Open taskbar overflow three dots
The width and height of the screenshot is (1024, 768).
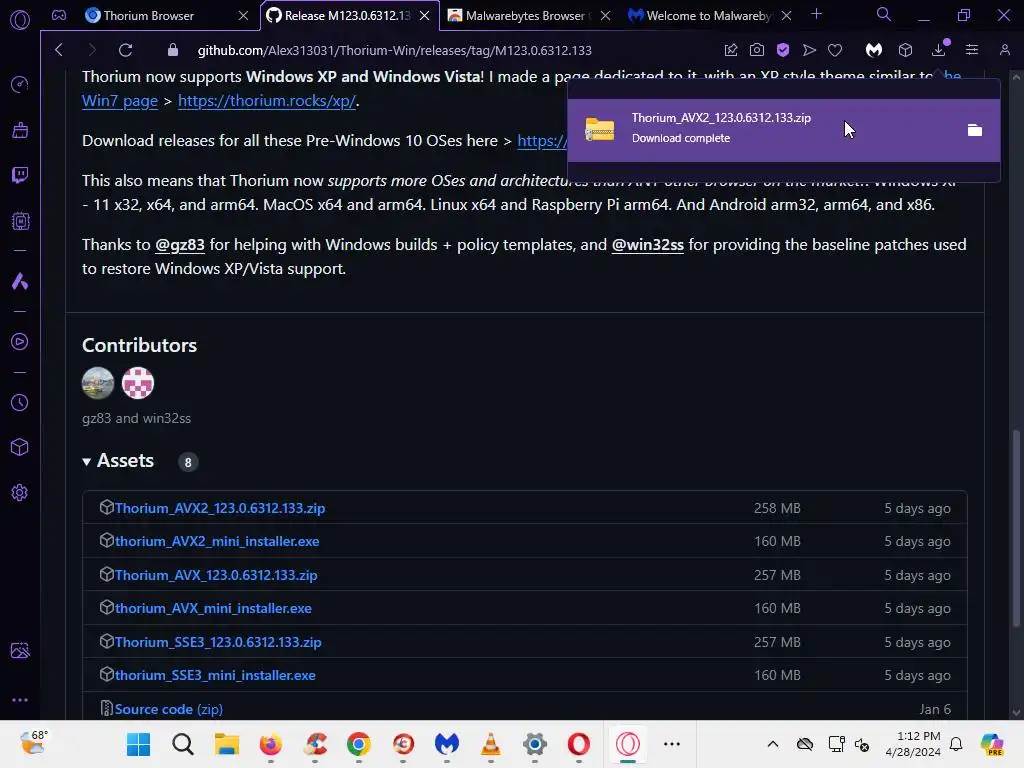click(x=672, y=744)
